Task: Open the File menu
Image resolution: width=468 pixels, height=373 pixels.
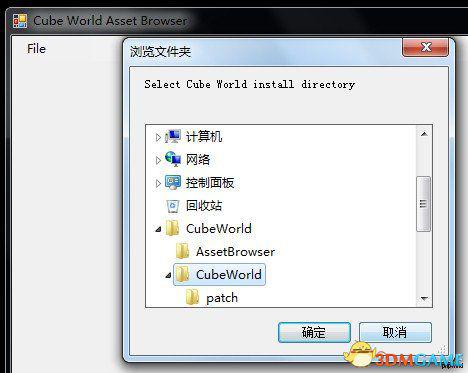Action: (36, 49)
